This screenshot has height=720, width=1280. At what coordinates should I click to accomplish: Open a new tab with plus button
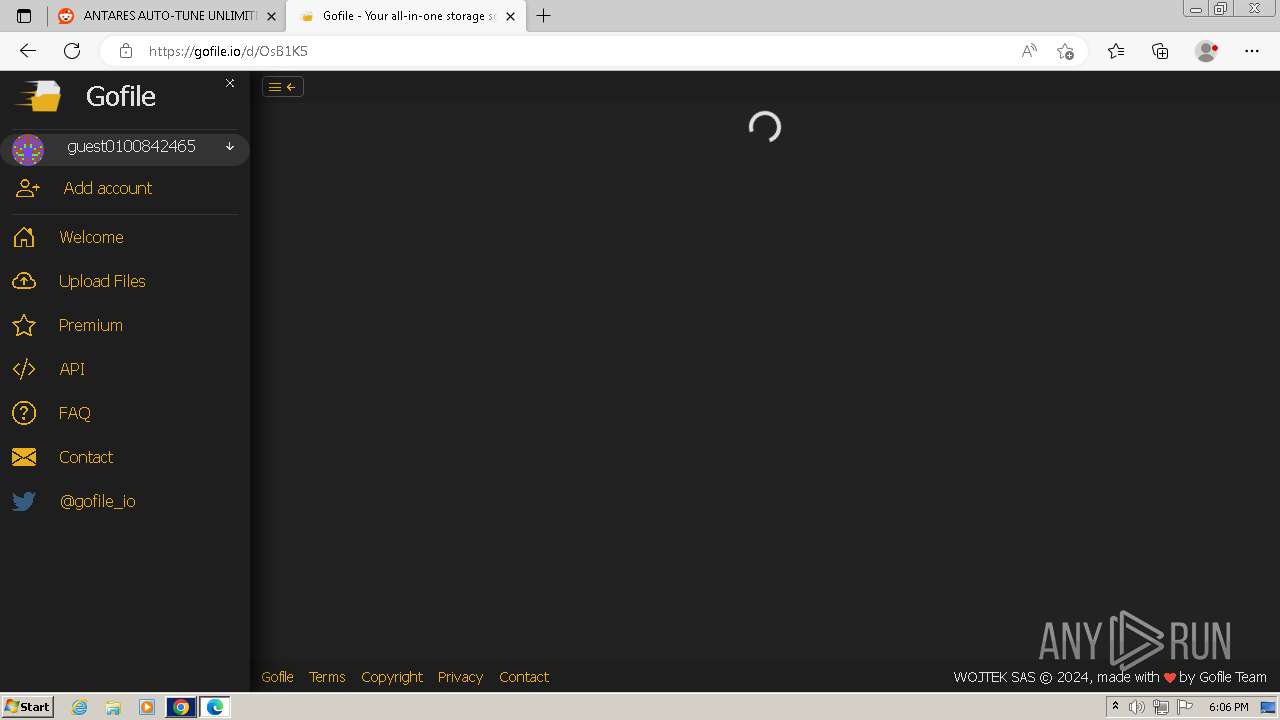pyautogui.click(x=543, y=16)
